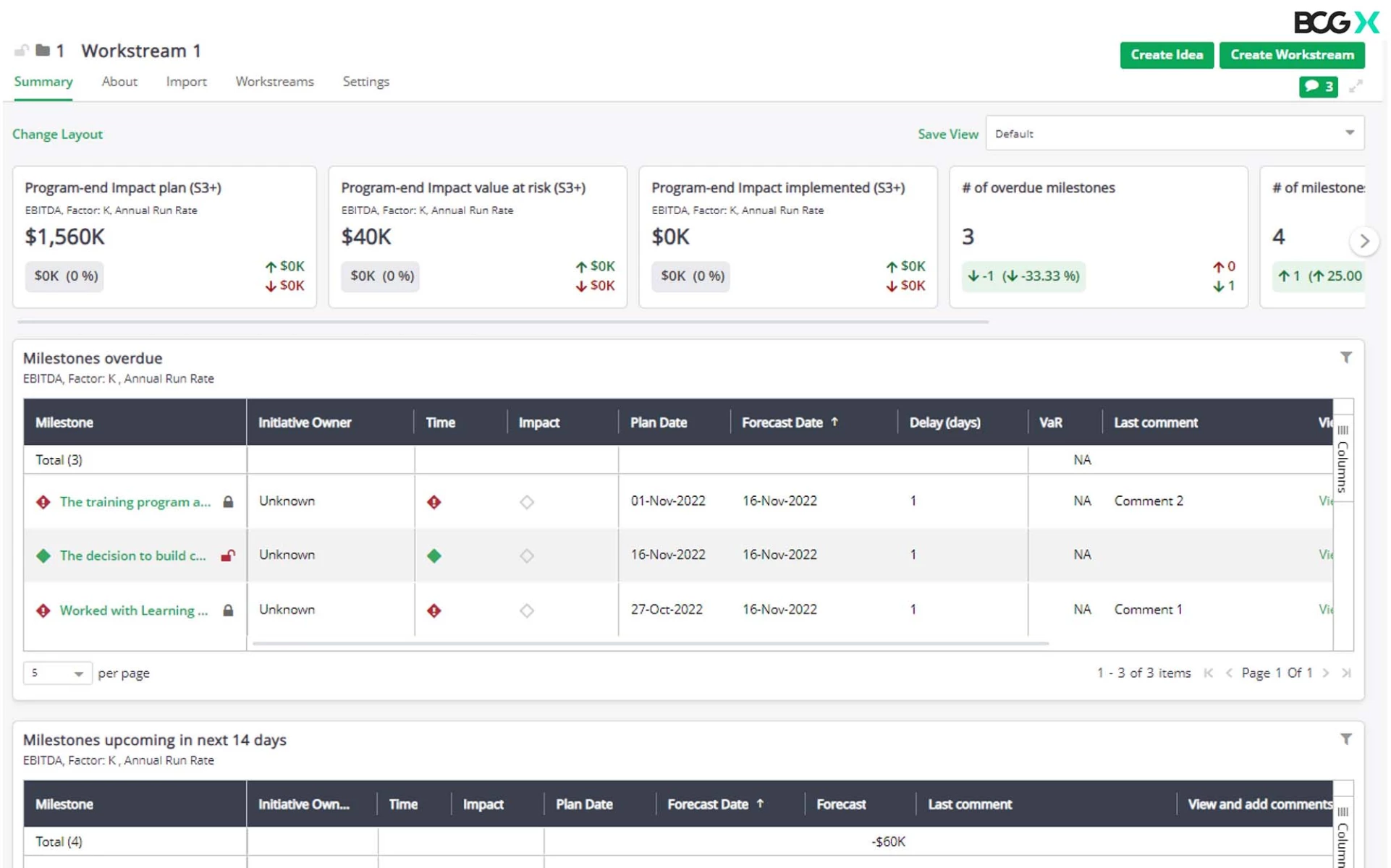Click Impact diamond in Worked with Learning row
This screenshot has width=1391, height=868.
[x=527, y=610]
